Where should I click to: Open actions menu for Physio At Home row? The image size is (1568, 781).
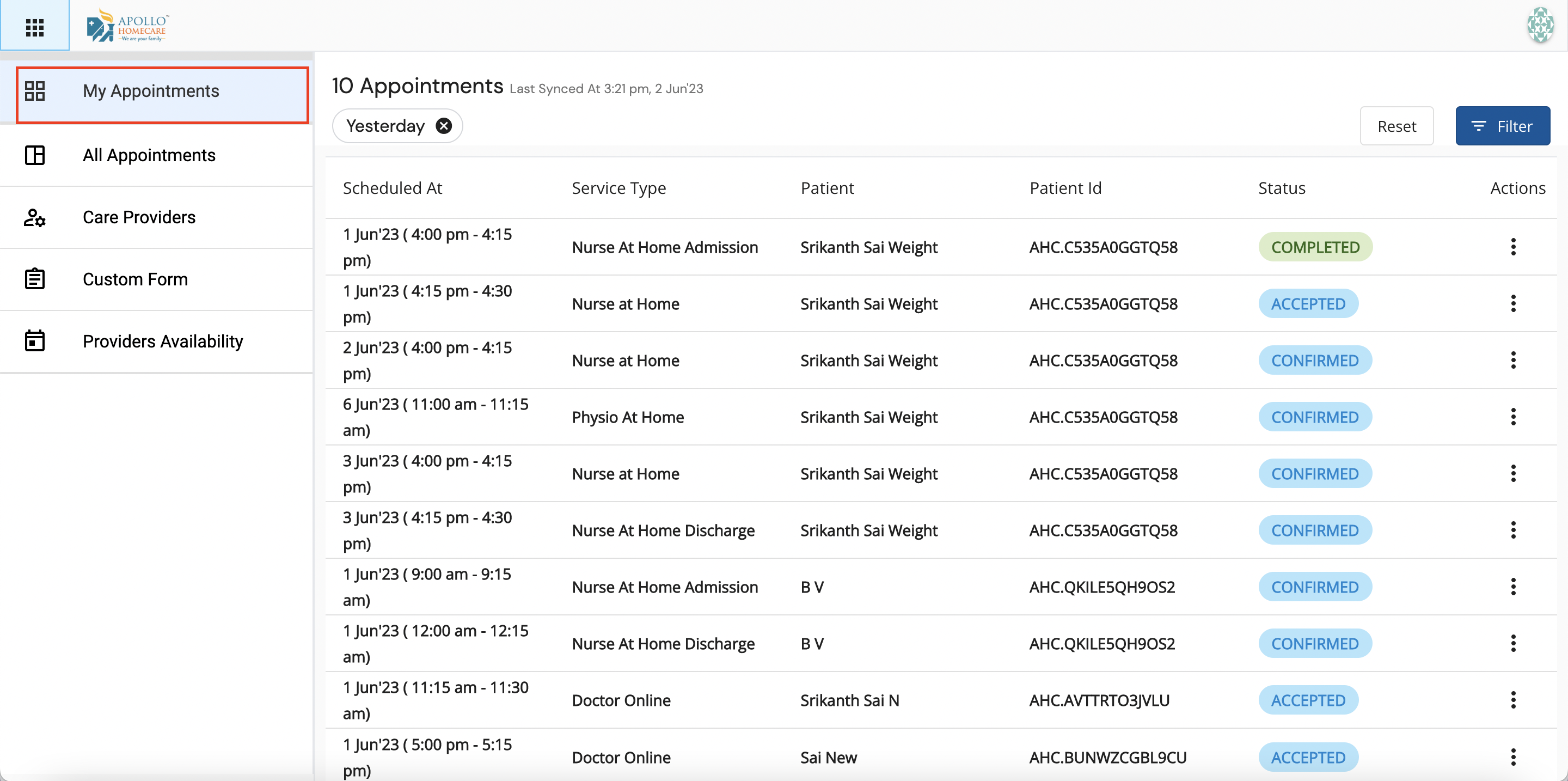[1513, 417]
